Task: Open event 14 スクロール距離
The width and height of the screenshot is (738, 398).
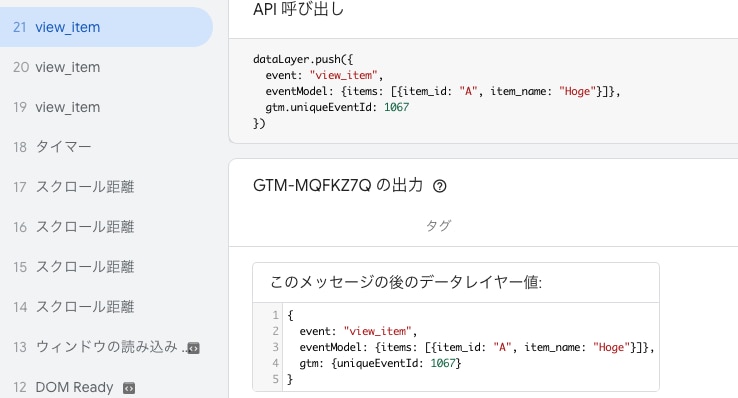Action: point(105,307)
